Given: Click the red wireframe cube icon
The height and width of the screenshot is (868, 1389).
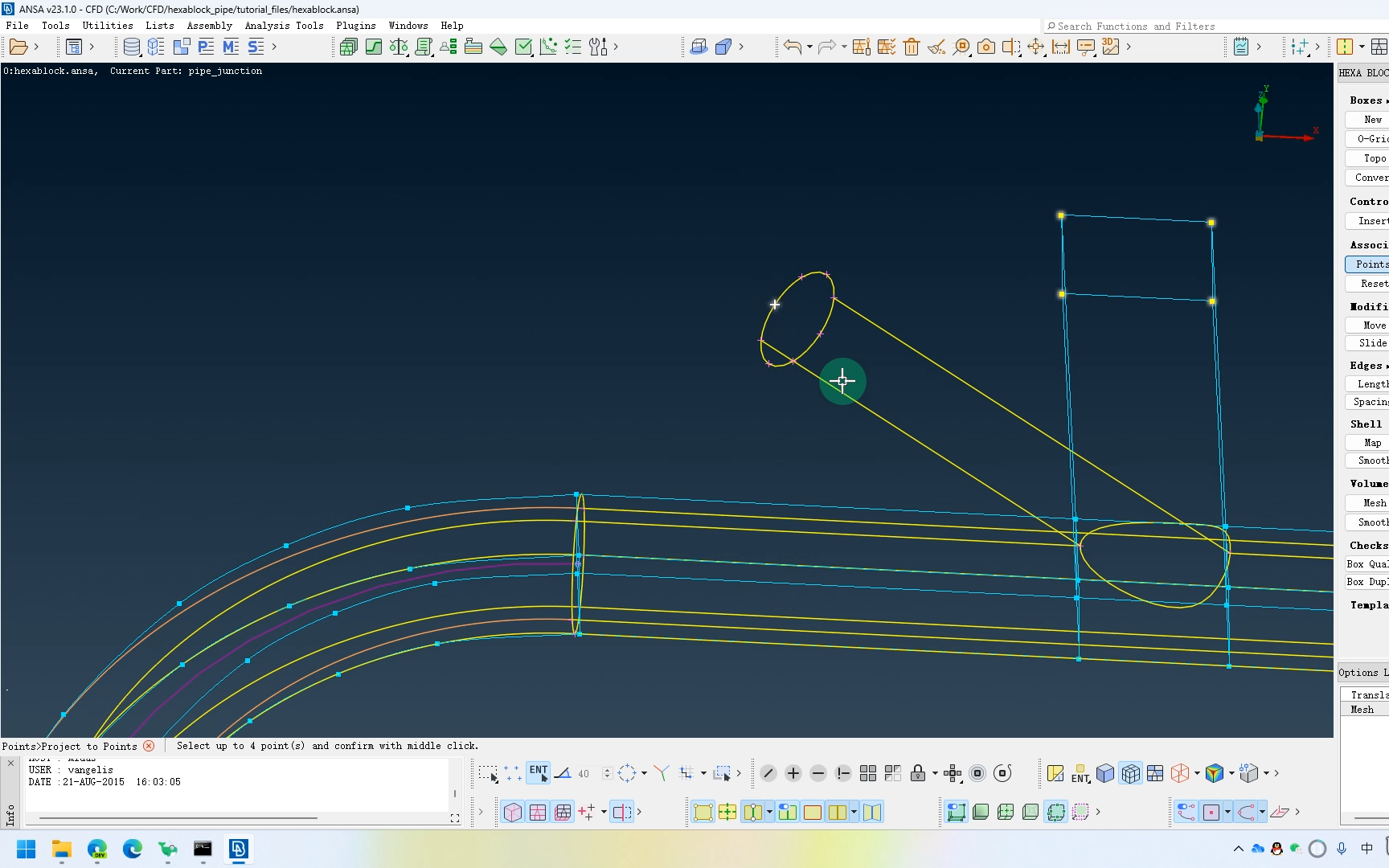Looking at the screenshot, I should click(x=1180, y=773).
